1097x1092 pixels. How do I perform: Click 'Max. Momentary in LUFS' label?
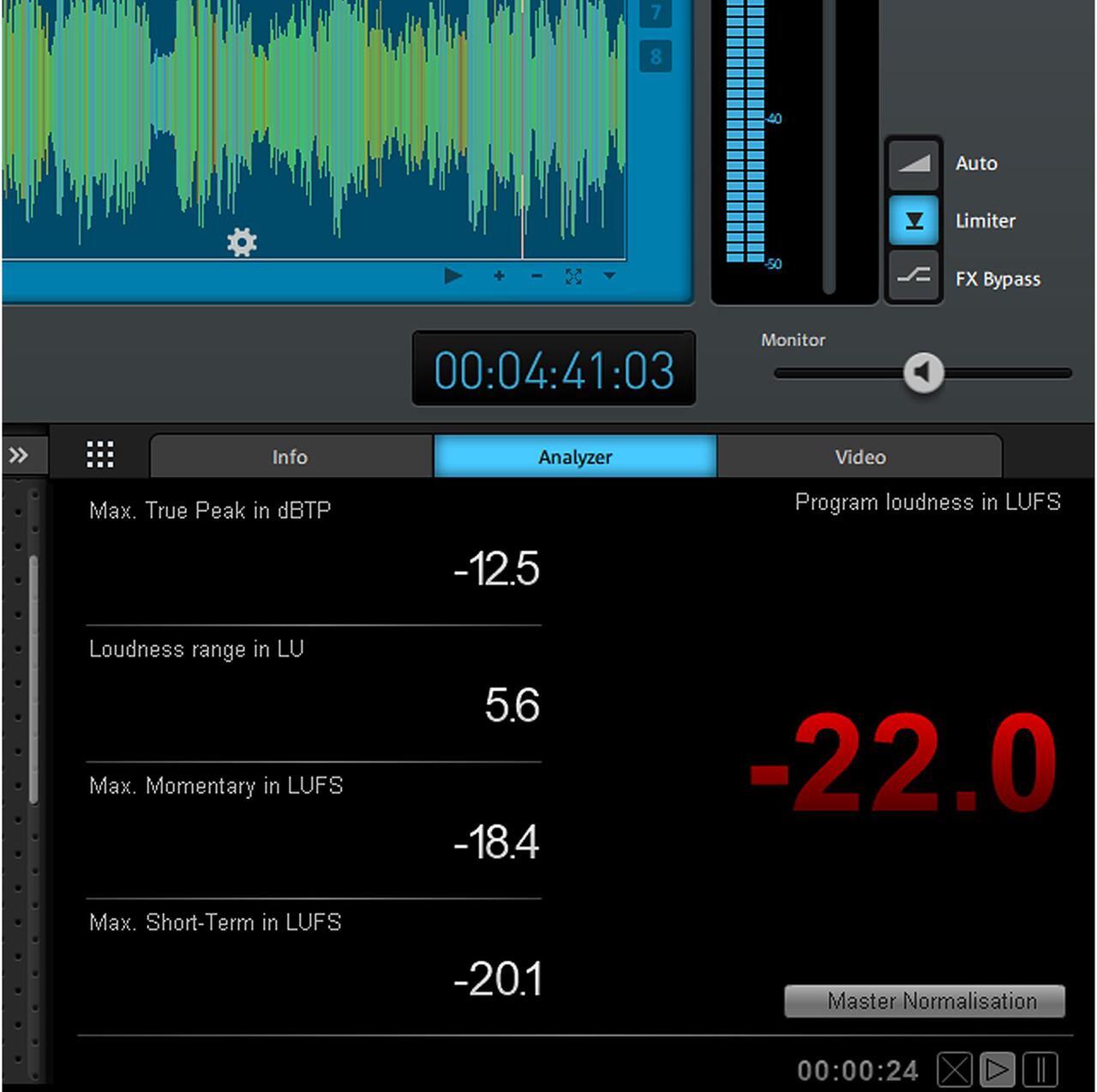(x=216, y=786)
